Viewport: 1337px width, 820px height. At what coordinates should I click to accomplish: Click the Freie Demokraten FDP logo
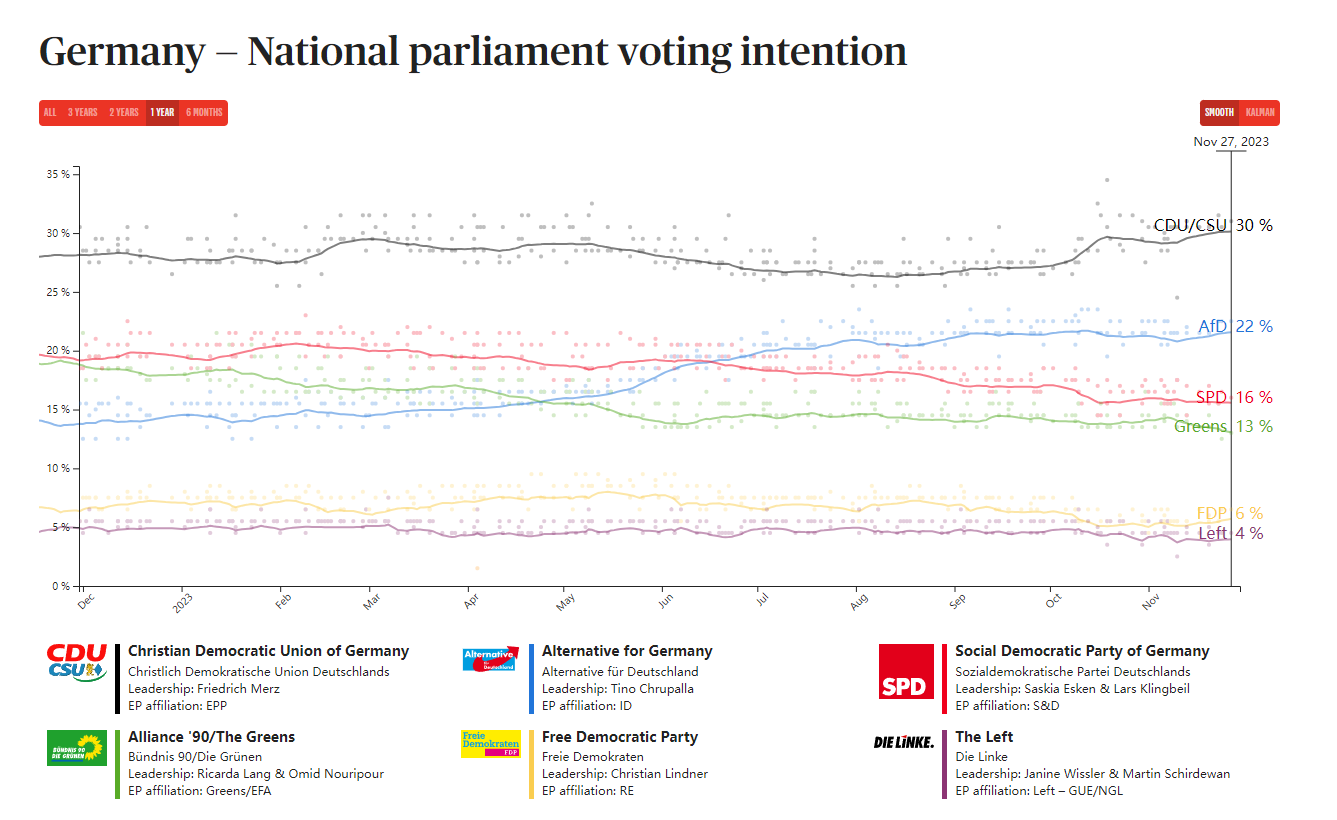pyautogui.click(x=490, y=744)
